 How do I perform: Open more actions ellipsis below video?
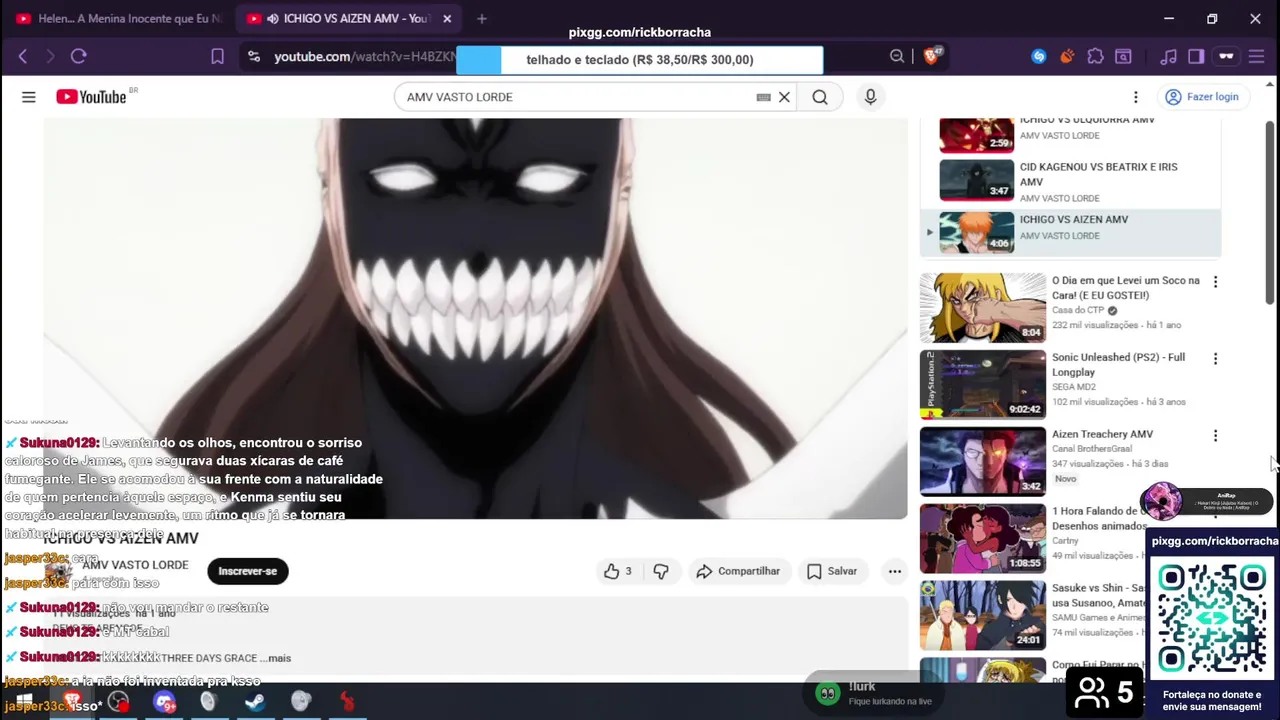895,571
